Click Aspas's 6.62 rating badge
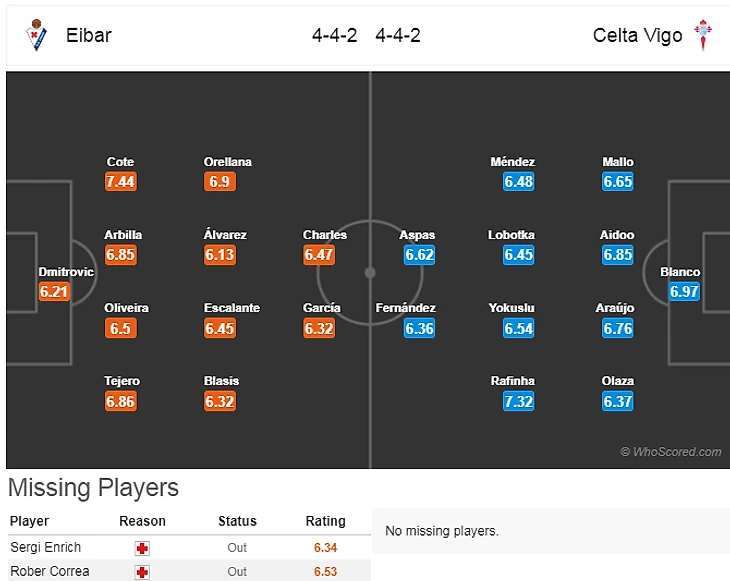This screenshot has width=730, height=581. coord(419,255)
